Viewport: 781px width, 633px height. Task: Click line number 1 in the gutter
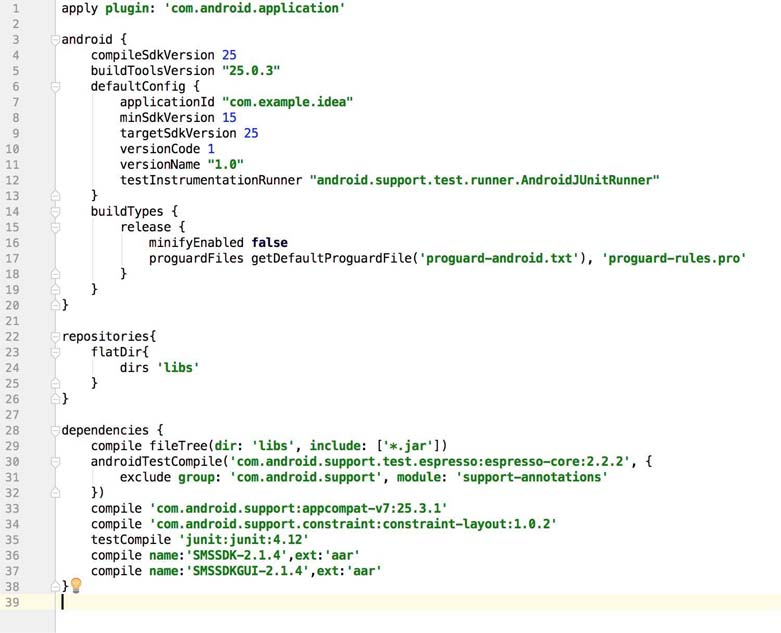[15, 8]
